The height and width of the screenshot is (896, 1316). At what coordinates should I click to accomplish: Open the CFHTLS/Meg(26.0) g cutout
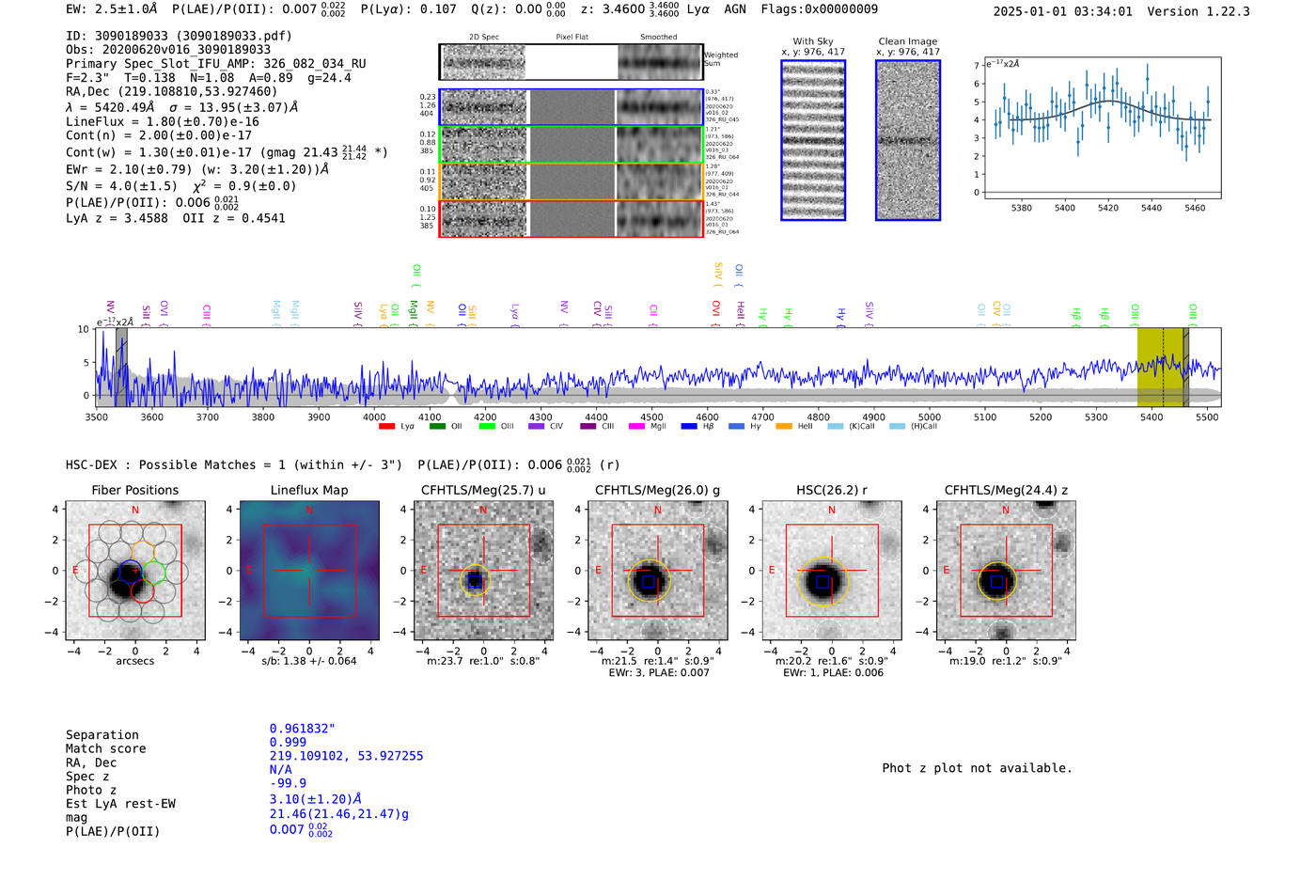[x=657, y=571]
